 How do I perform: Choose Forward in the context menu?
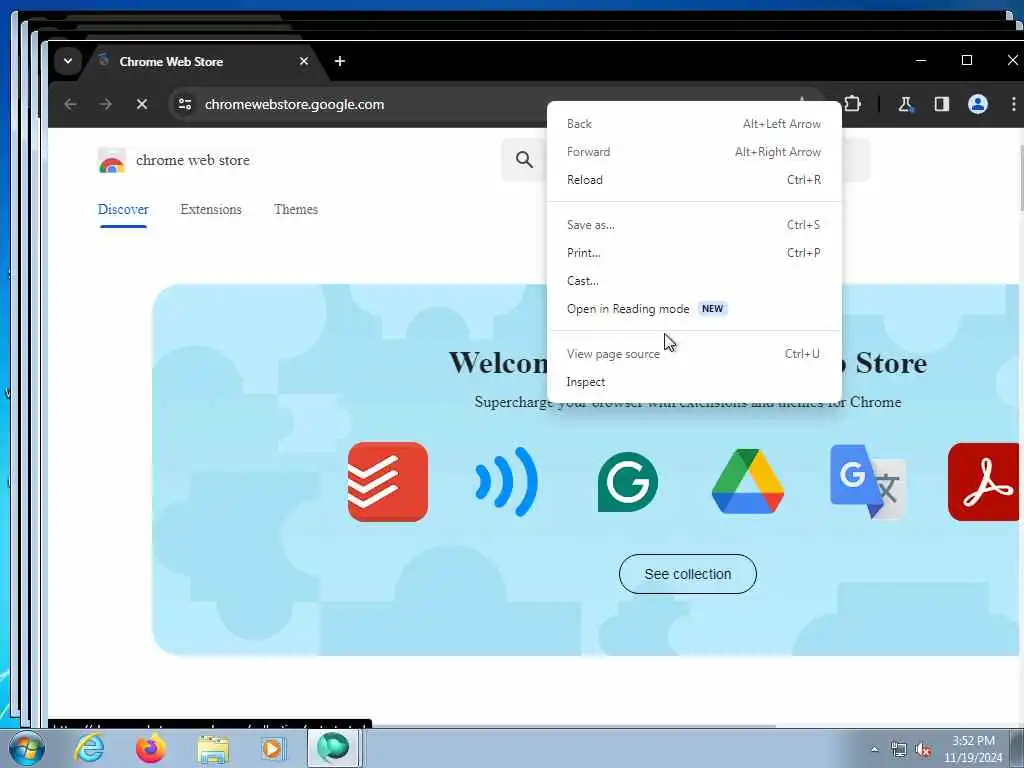(x=694, y=152)
